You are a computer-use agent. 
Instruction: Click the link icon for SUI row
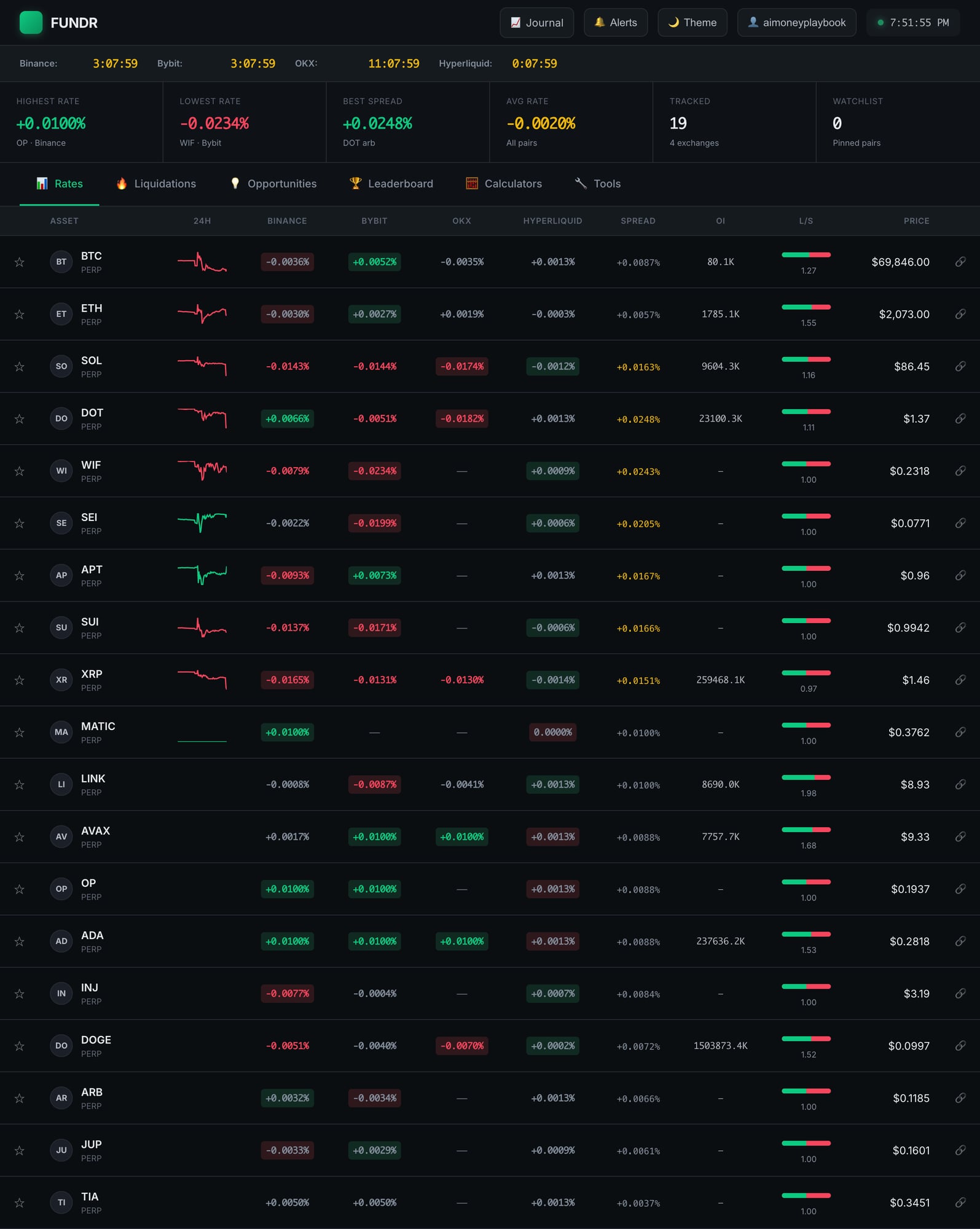pyautogui.click(x=960, y=627)
